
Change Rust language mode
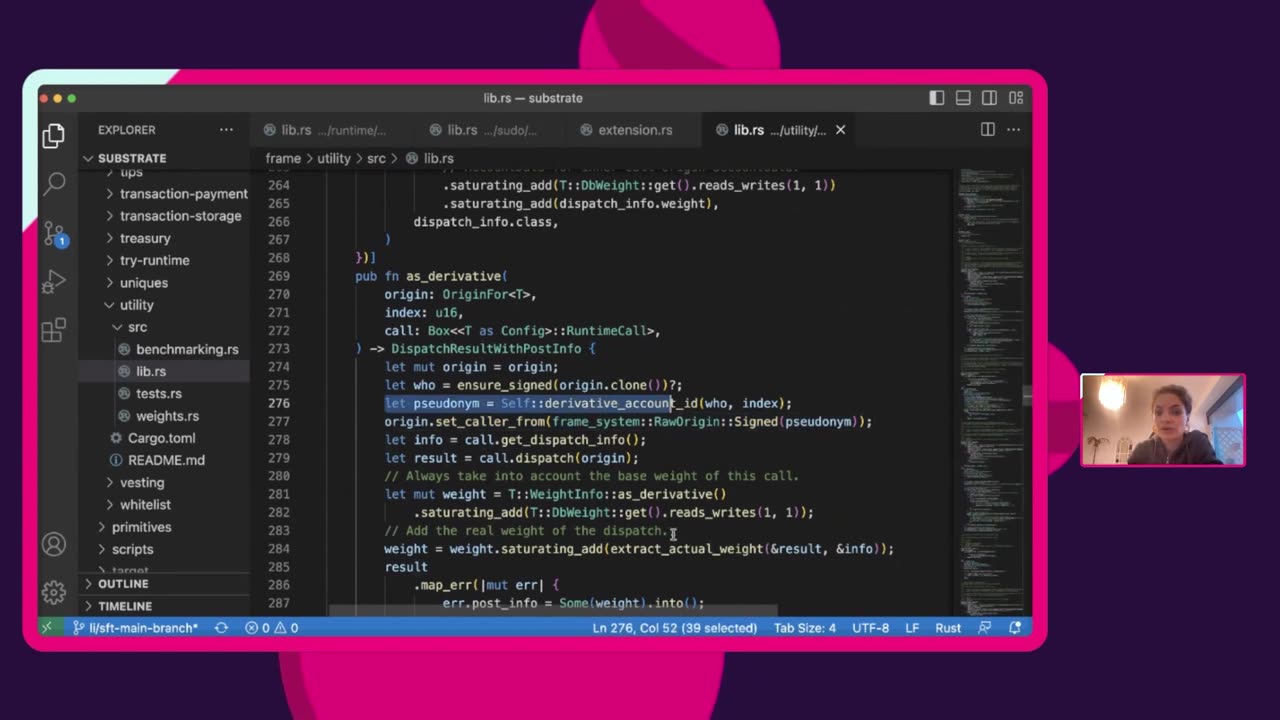point(948,628)
